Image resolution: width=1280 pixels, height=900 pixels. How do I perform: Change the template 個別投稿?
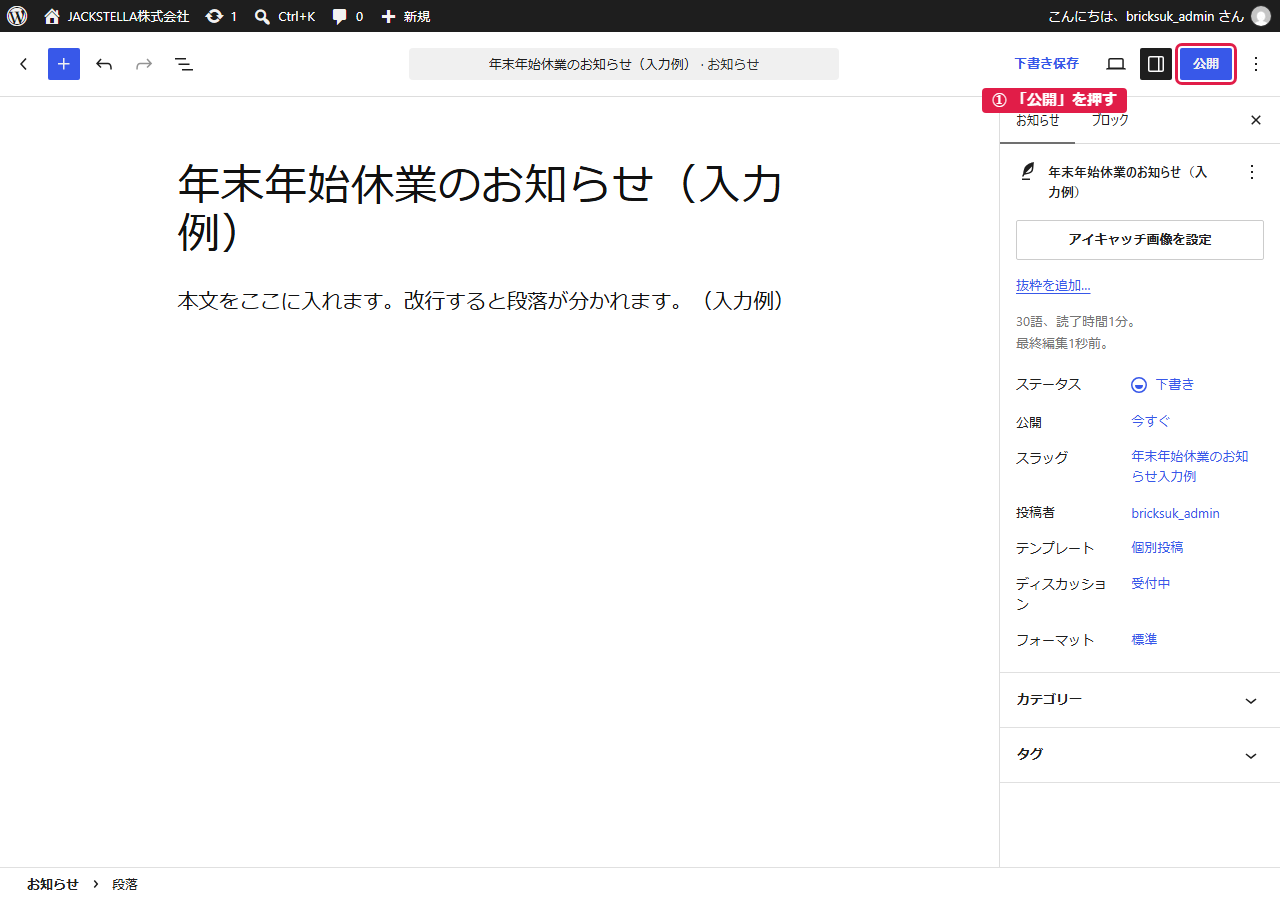tap(1158, 548)
